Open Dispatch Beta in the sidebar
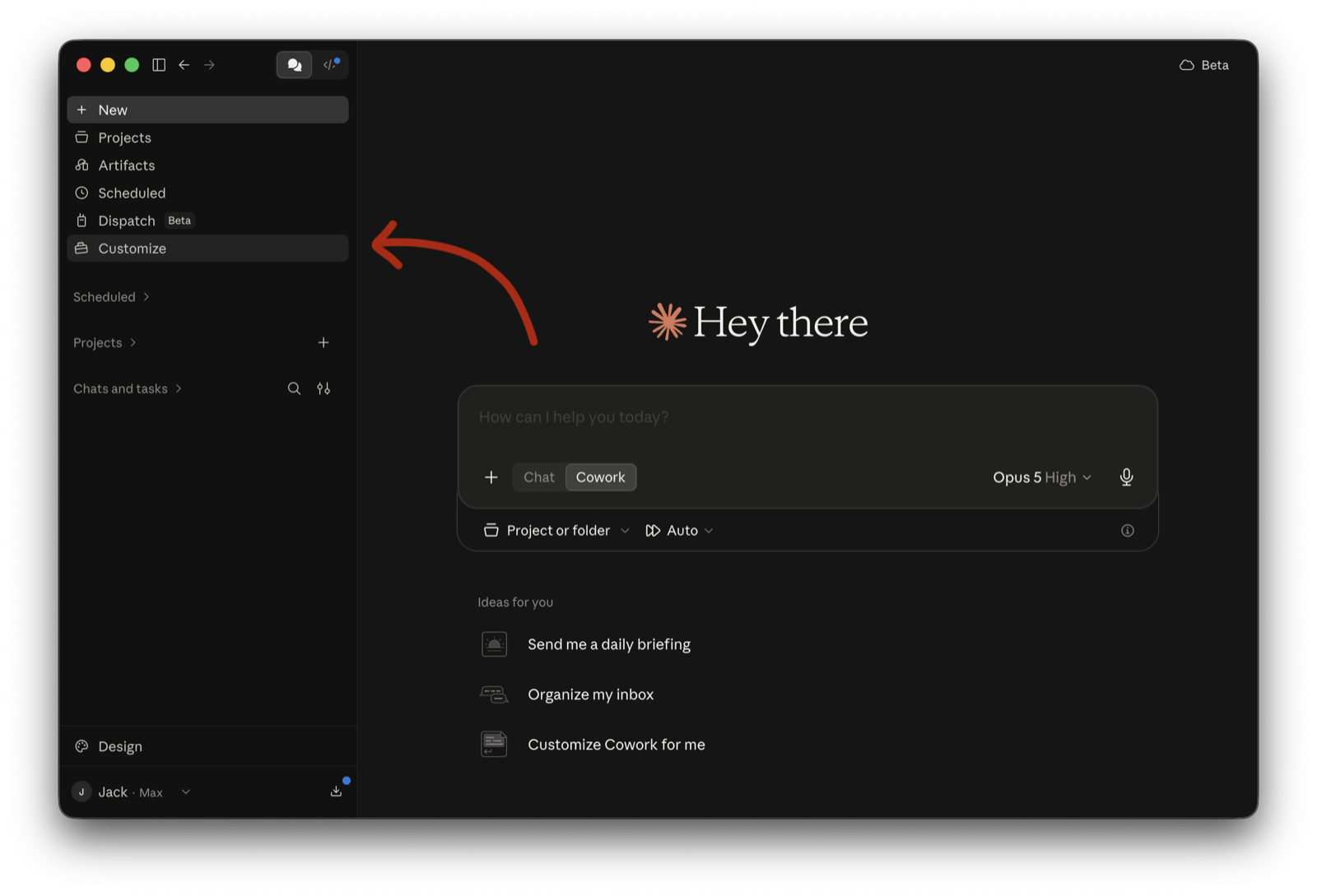1317x896 pixels. point(207,221)
